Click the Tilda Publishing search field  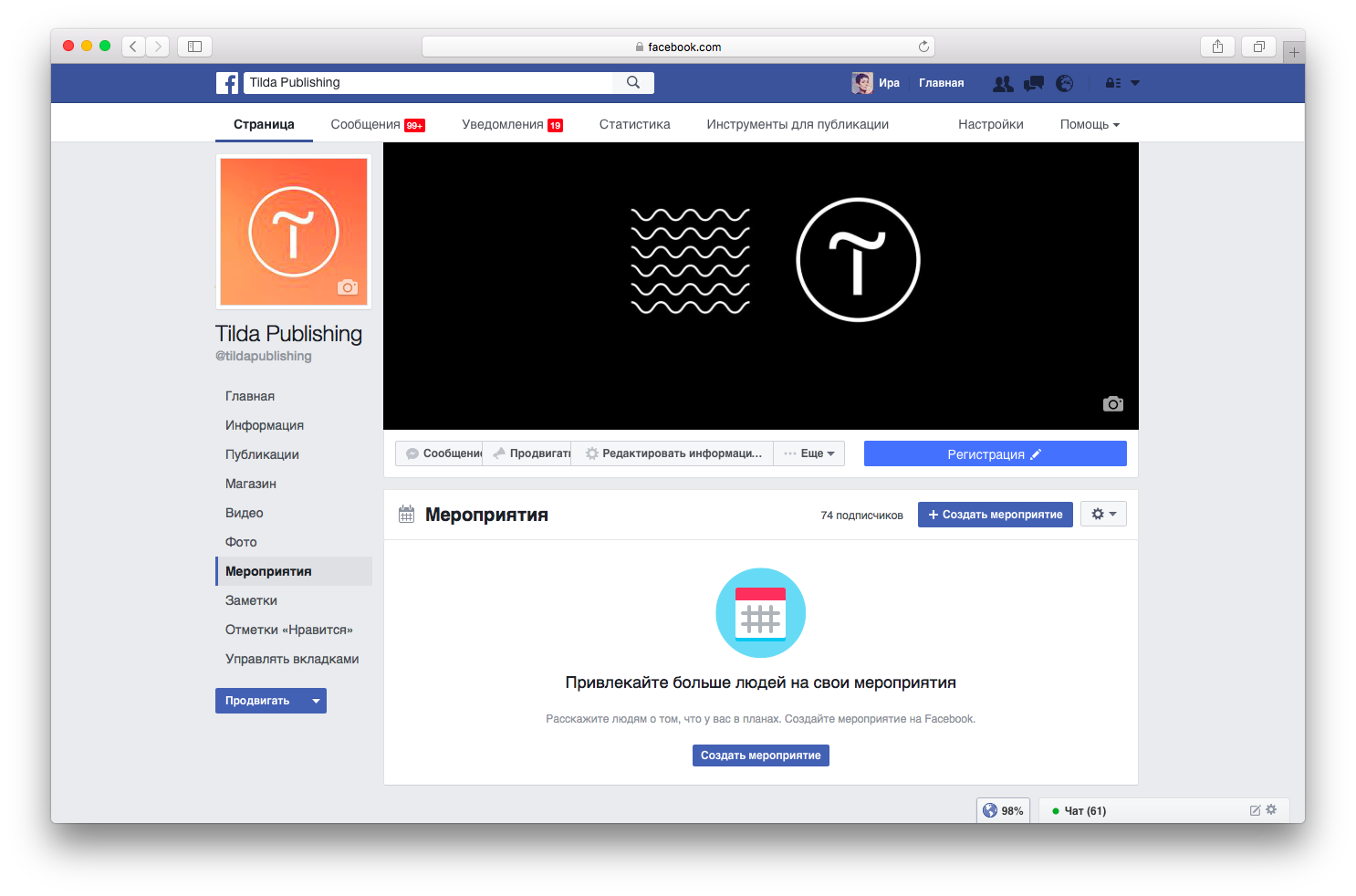pos(429,82)
